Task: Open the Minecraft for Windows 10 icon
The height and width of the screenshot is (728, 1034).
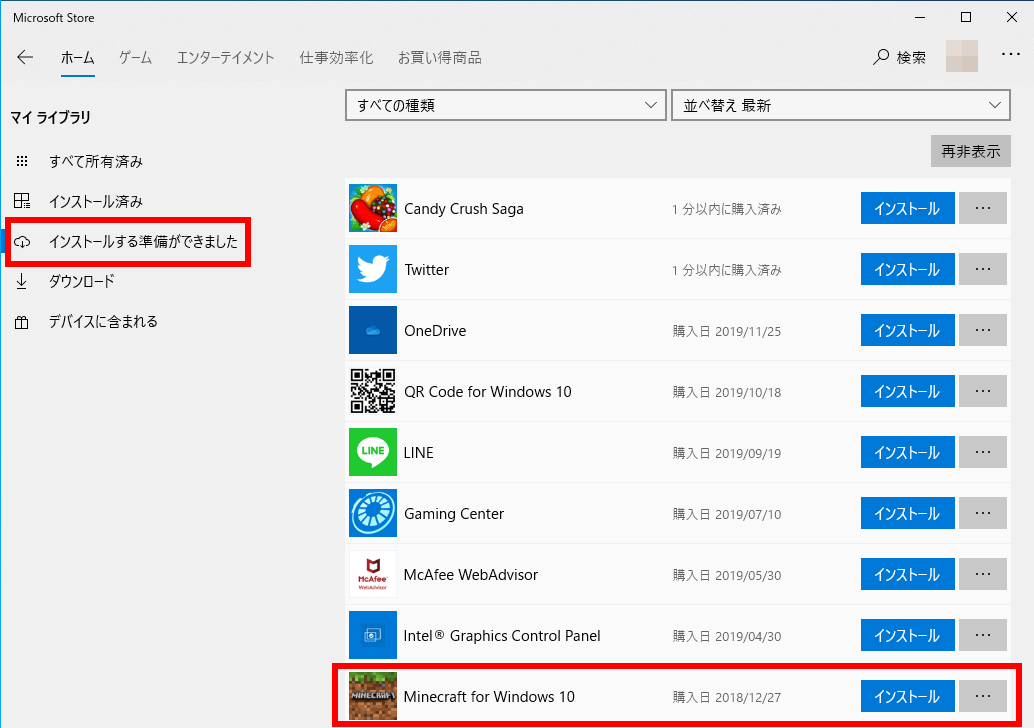Action: point(373,696)
